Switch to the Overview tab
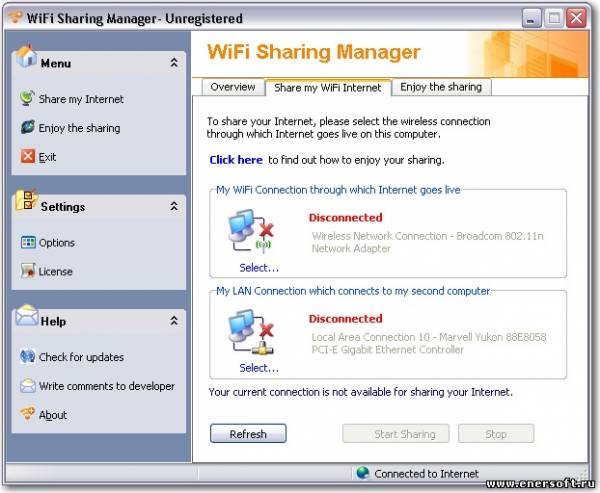The height and width of the screenshot is (493, 600). click(x=233, y=87)
